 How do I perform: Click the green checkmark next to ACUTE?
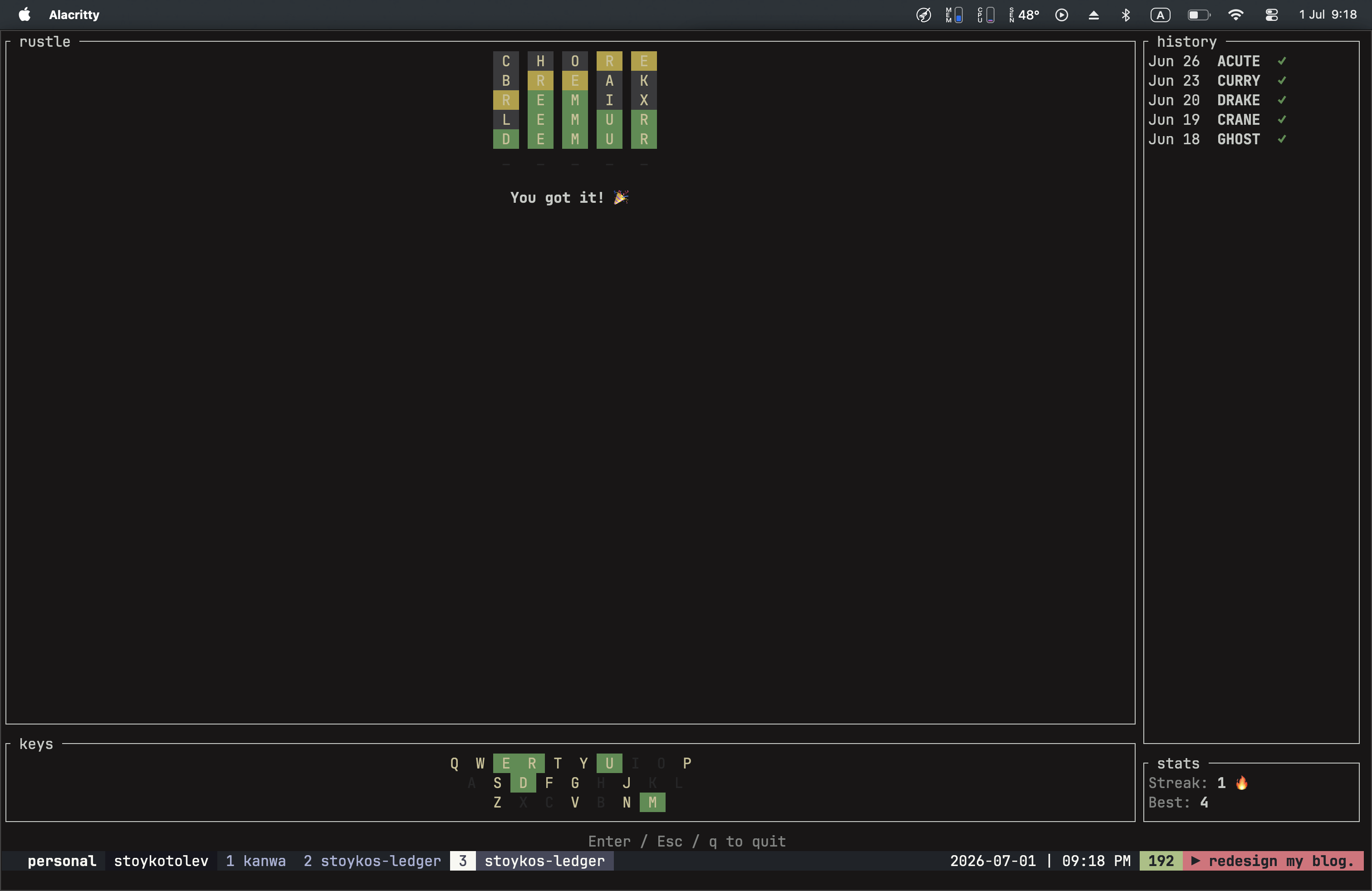[x=1282, y=61]
